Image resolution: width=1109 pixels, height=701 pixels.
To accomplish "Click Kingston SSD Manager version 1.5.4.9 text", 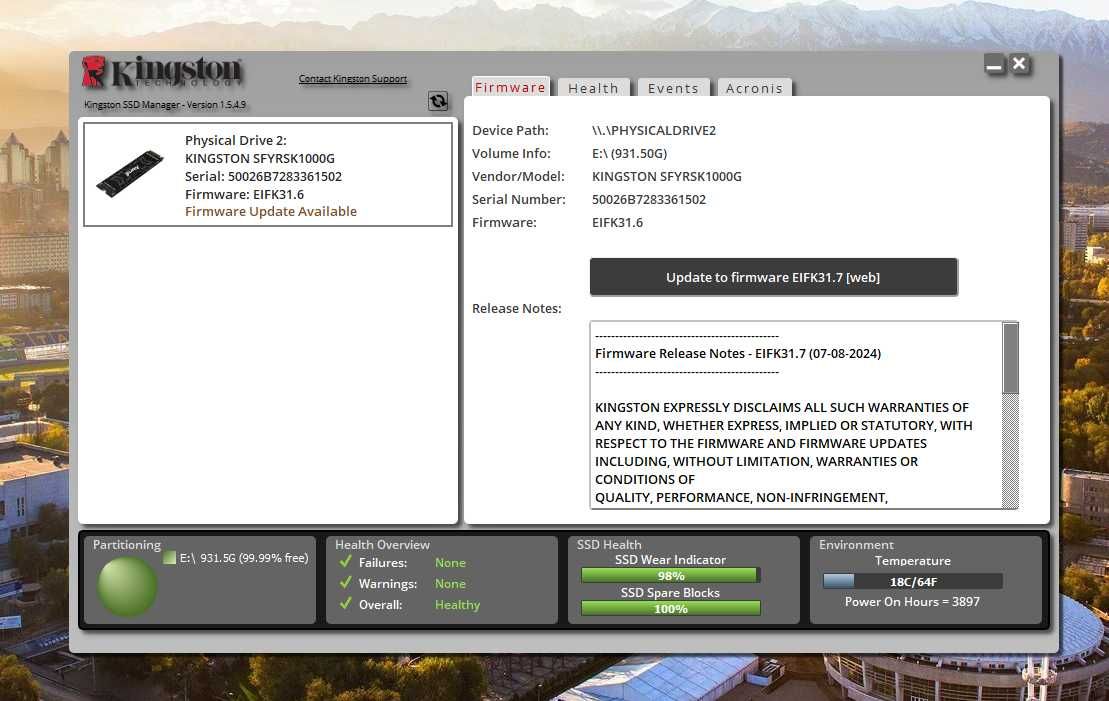I will (165, 105).
